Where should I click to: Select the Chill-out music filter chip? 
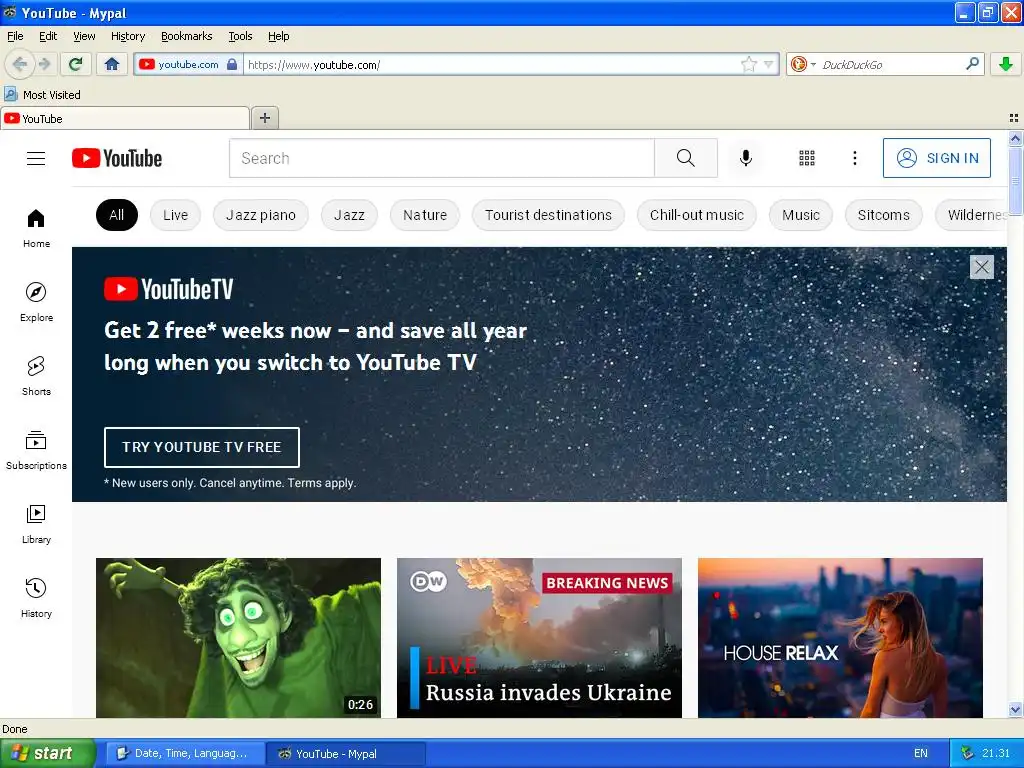(697, 215)
